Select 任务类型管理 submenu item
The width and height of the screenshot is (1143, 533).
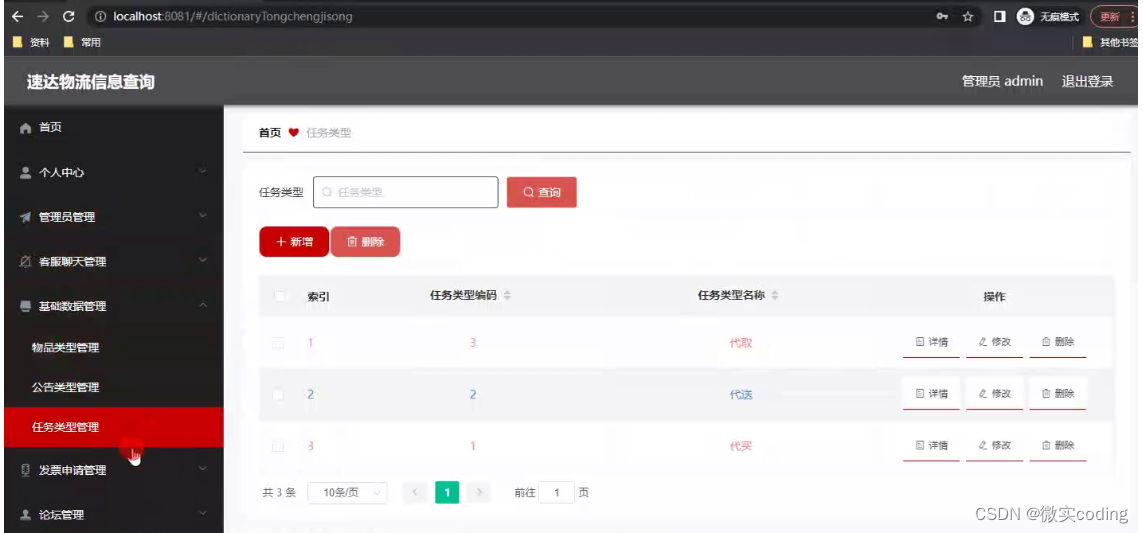pyautogui.click(x=114, y=427)
